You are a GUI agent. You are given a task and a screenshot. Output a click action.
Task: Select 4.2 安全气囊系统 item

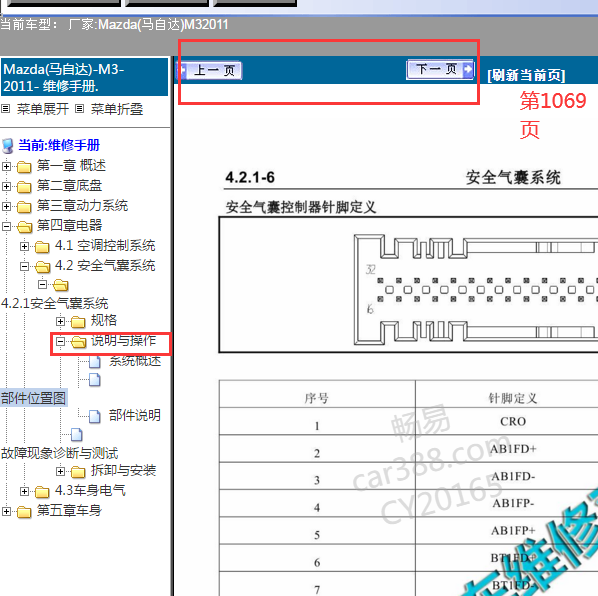[105, 265]
